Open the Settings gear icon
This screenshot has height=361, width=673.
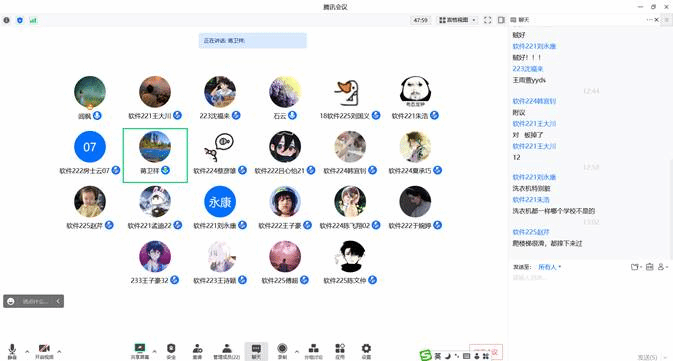tap(366, 351)
